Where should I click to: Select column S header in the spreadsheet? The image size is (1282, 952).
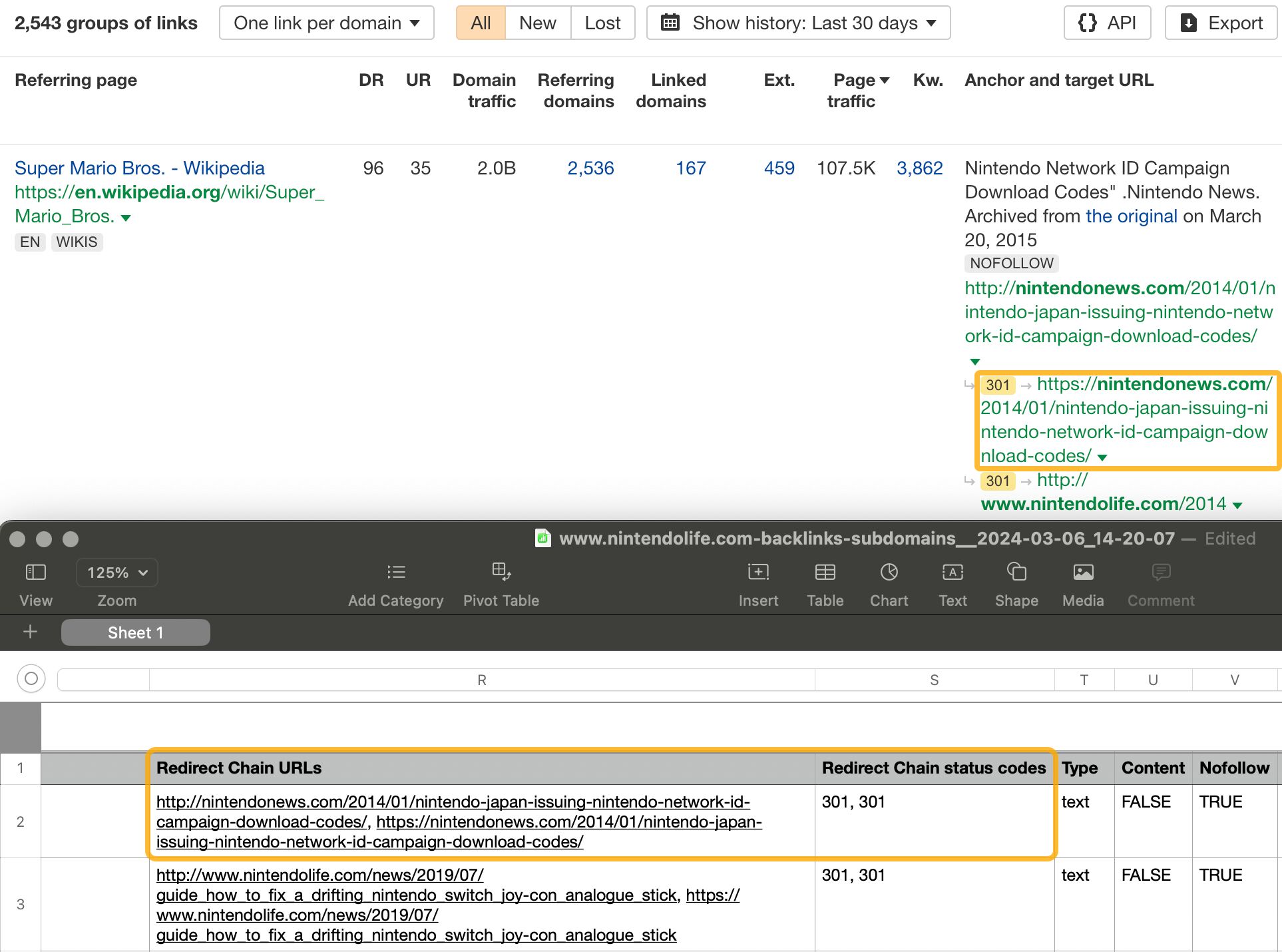click(934, 679)
